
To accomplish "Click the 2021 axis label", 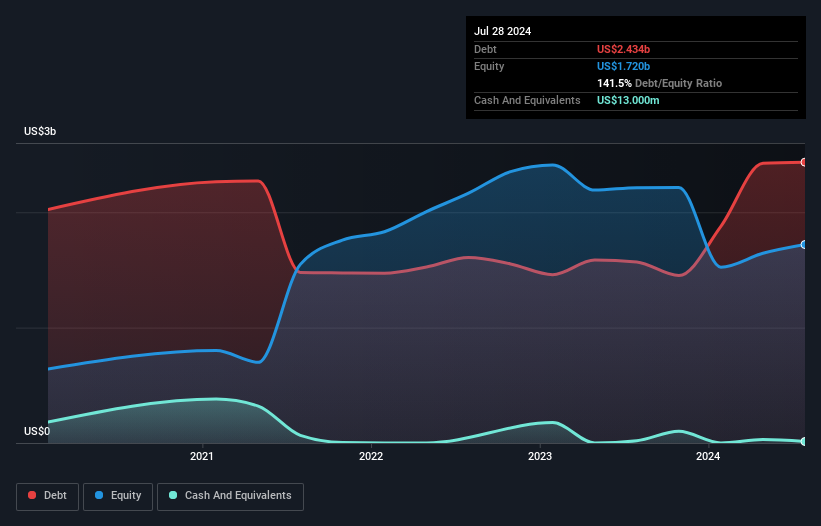I will [202, 456].
